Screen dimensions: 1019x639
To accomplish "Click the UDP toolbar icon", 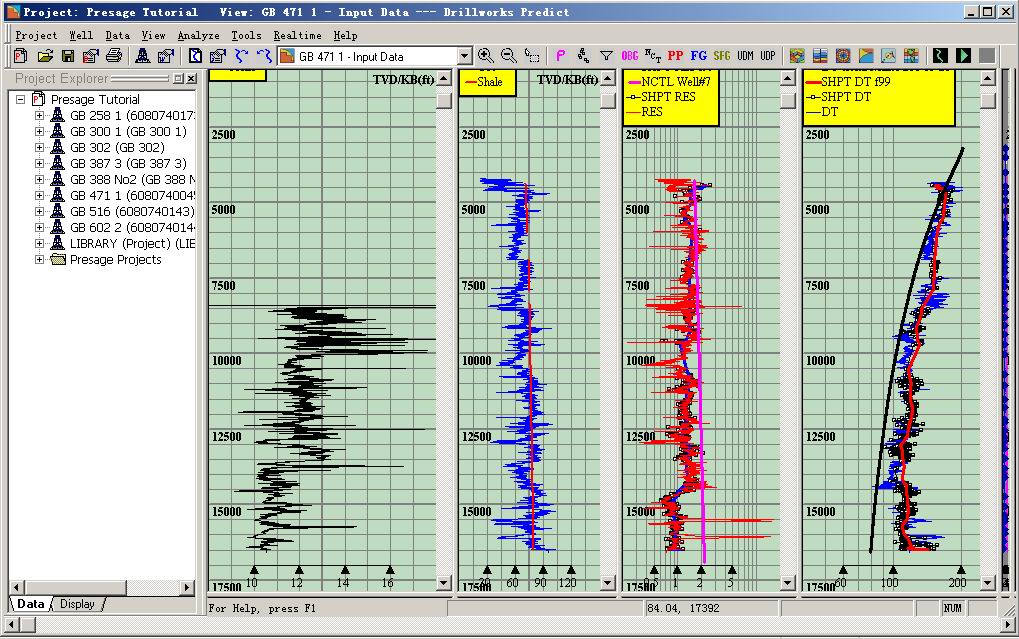I will [768, 56].
